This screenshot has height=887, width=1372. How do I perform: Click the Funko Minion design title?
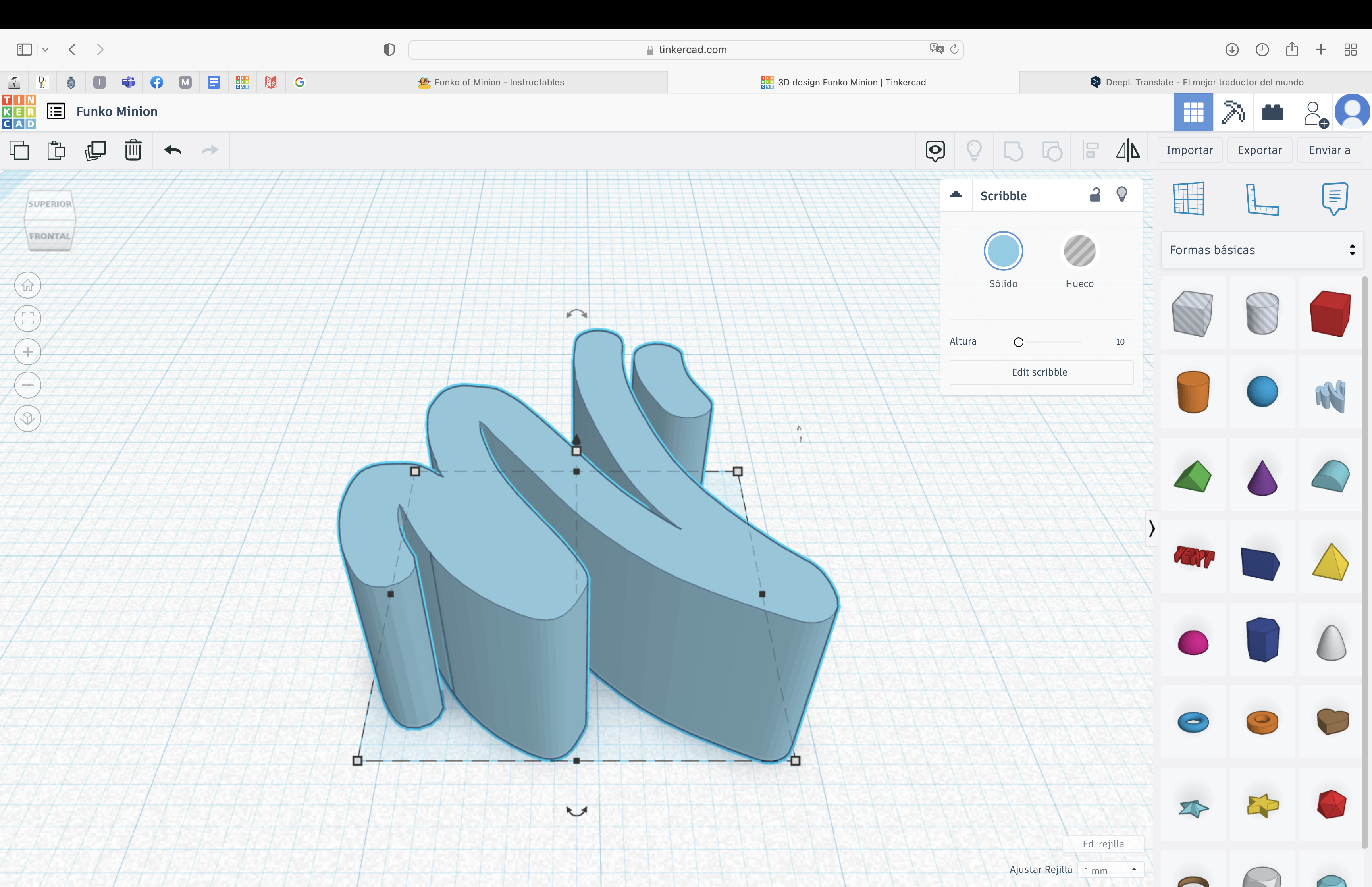(x=117, y=112)
